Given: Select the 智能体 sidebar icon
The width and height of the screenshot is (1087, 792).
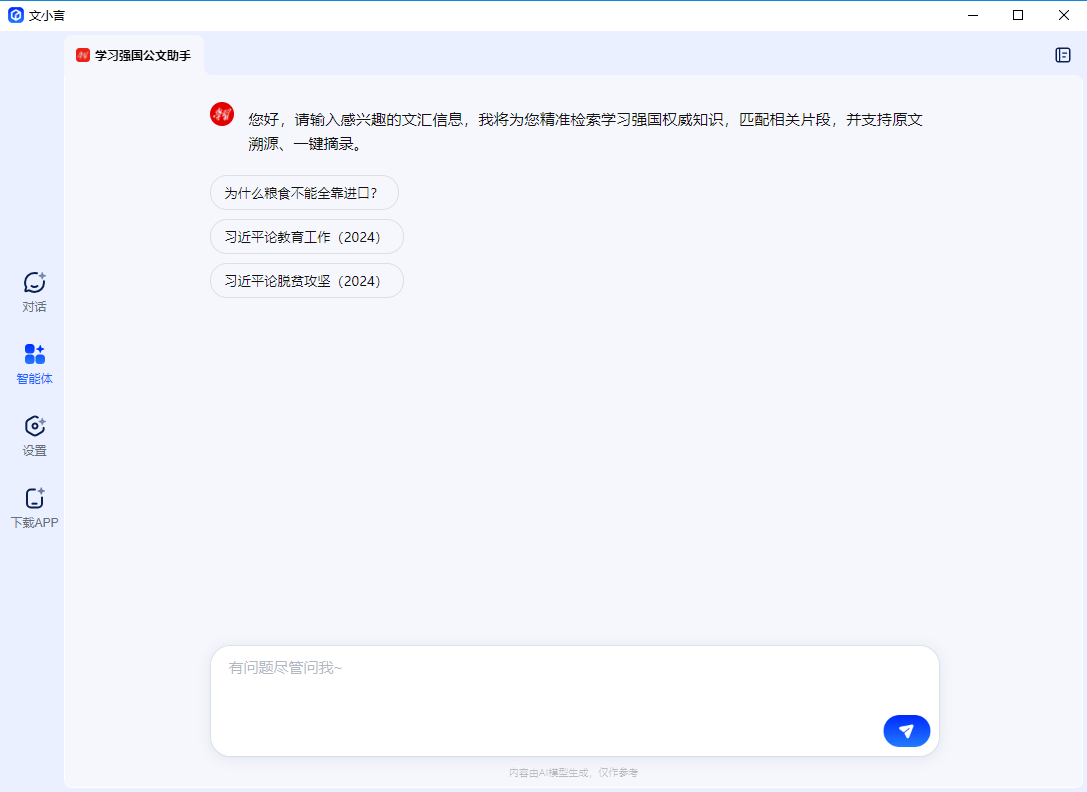Looking at the screenshot, I should [x=34, y=362].
